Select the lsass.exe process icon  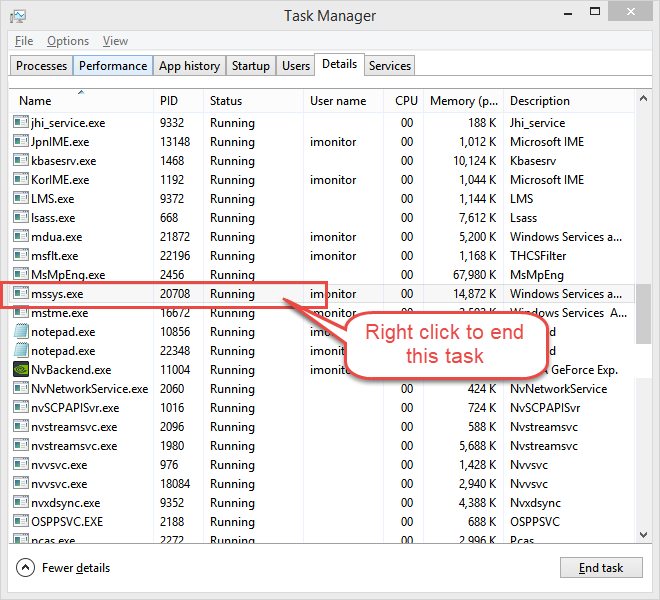(21, 218)
